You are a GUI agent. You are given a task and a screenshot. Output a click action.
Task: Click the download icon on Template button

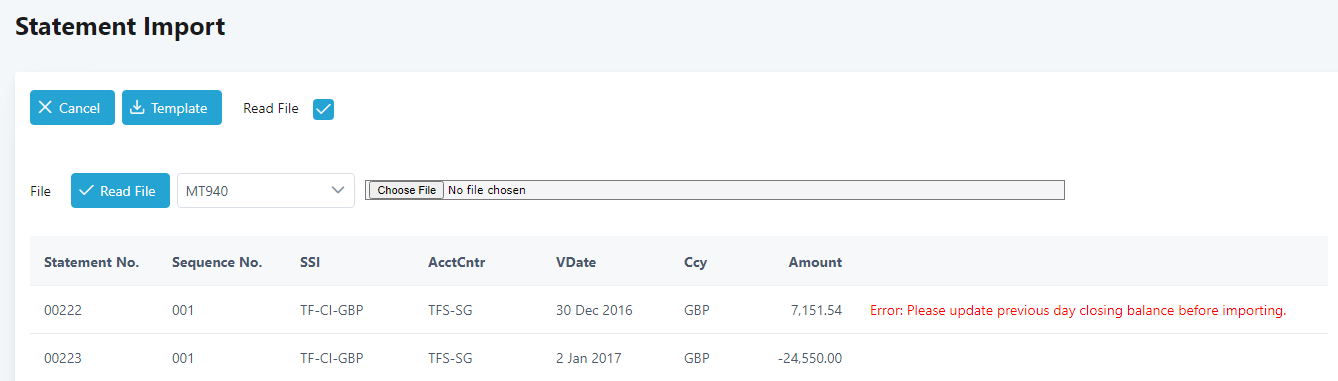(x=138, y=108)
